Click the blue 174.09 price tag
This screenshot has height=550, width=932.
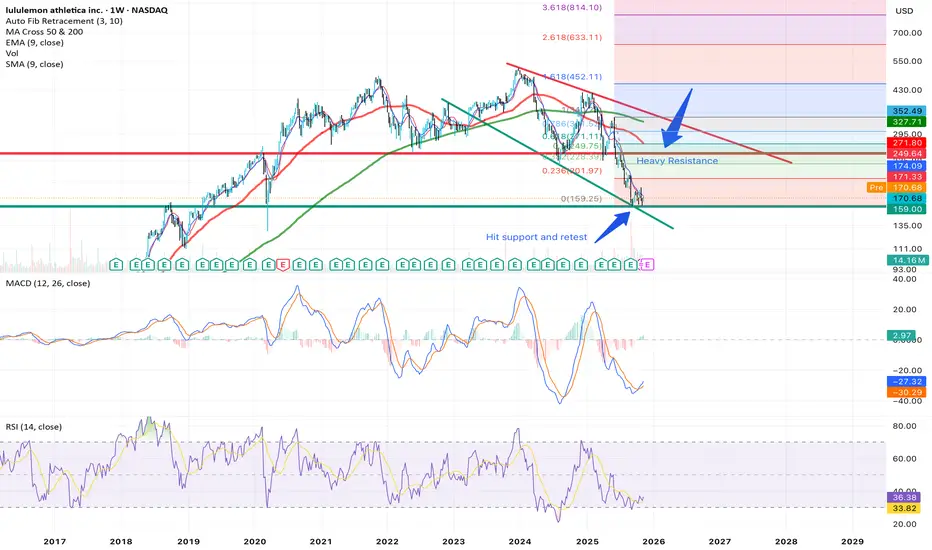coord(907,166)
